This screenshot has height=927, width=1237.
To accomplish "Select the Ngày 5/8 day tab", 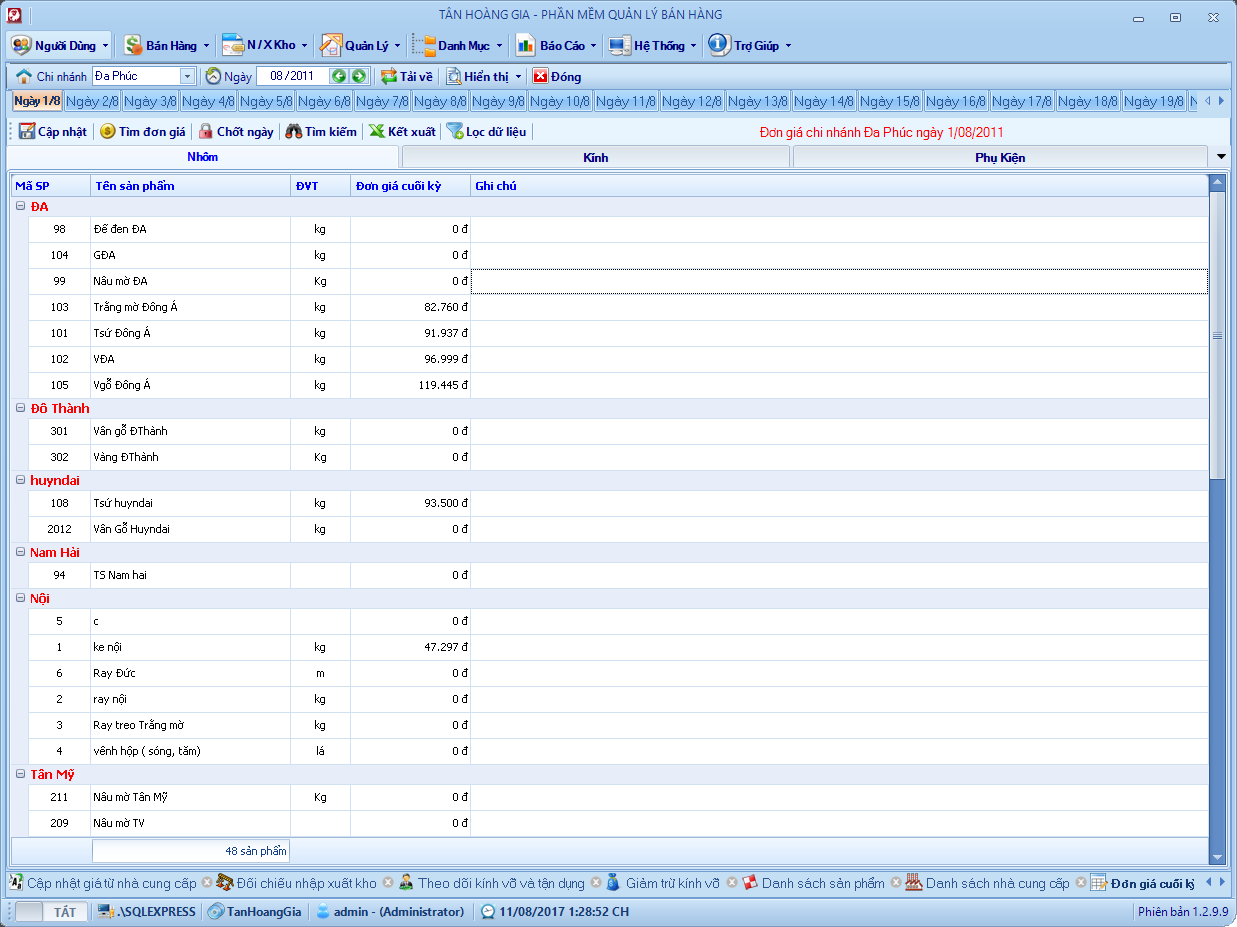I will pos(266,102).
